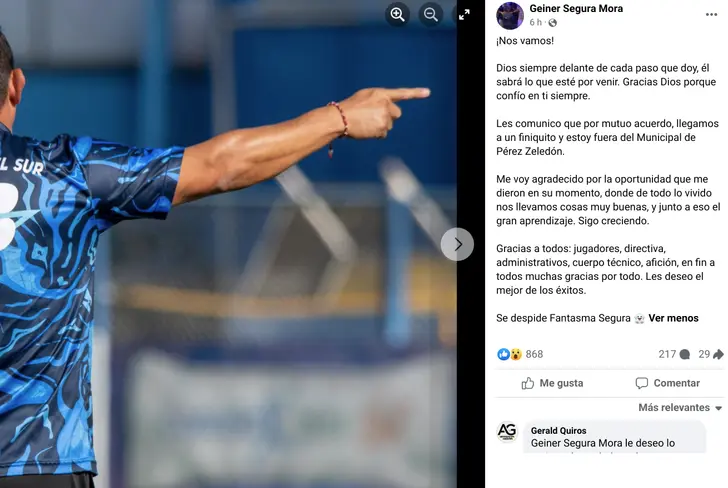Open the post options three-dot menu

[x=711, y=15]
